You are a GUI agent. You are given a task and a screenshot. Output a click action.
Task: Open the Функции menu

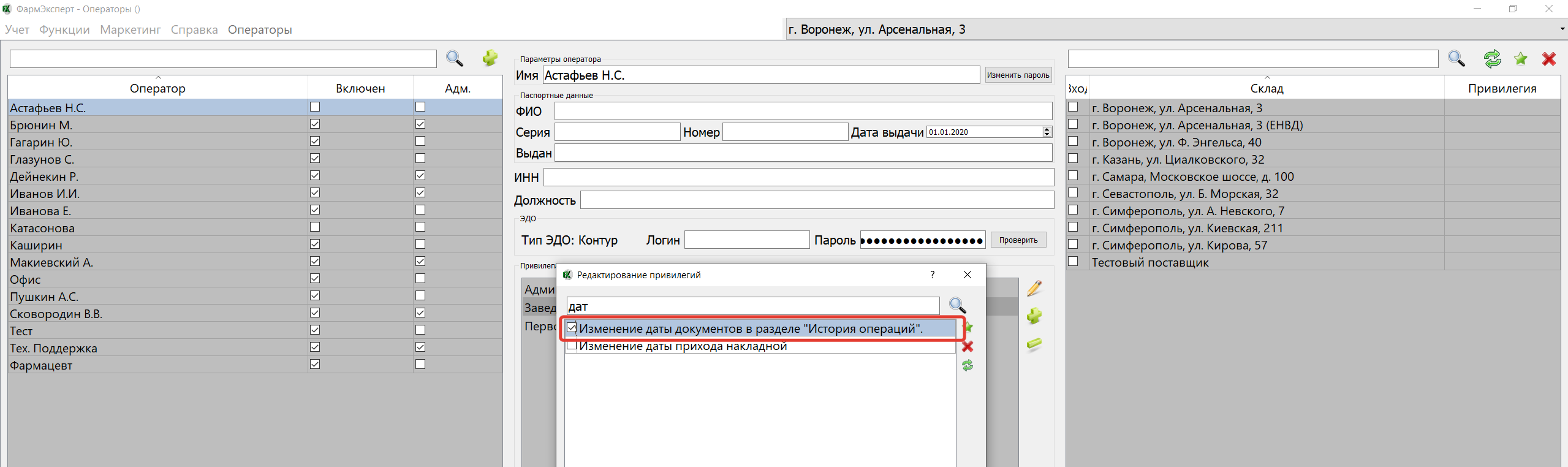(x=64, y=29)
